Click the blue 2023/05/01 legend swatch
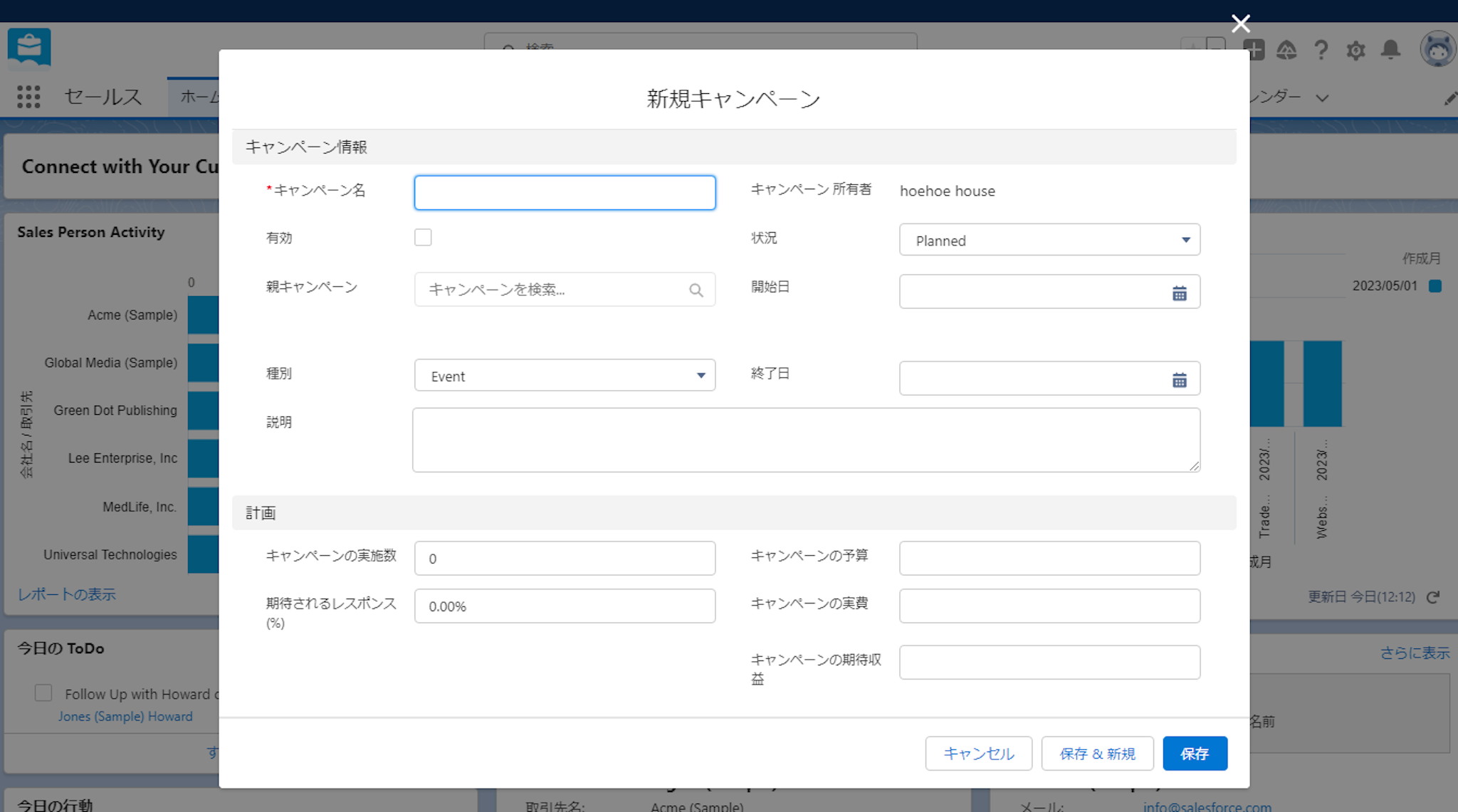 (x=1435, y=286)
